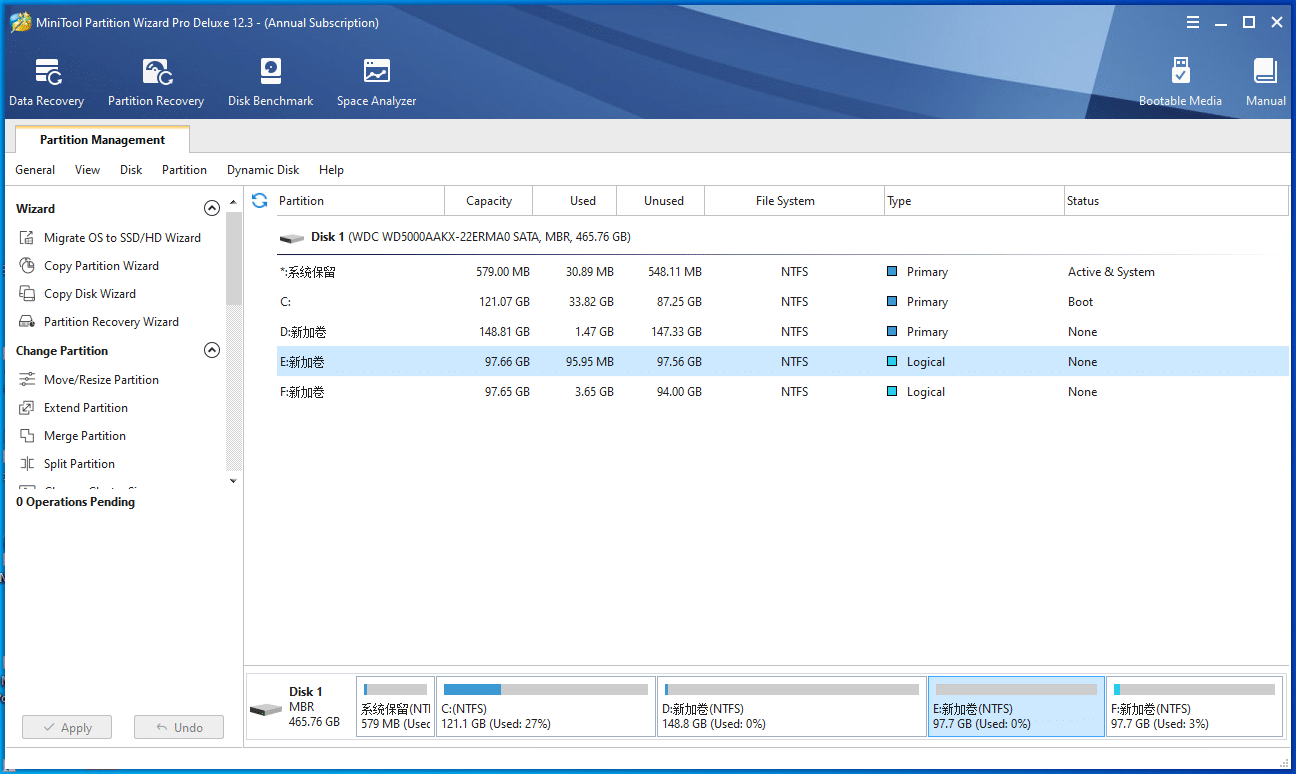1296x774 pixels.
Task: Click the MiniTool app logo in title bar
Action: tap(19, 22)
